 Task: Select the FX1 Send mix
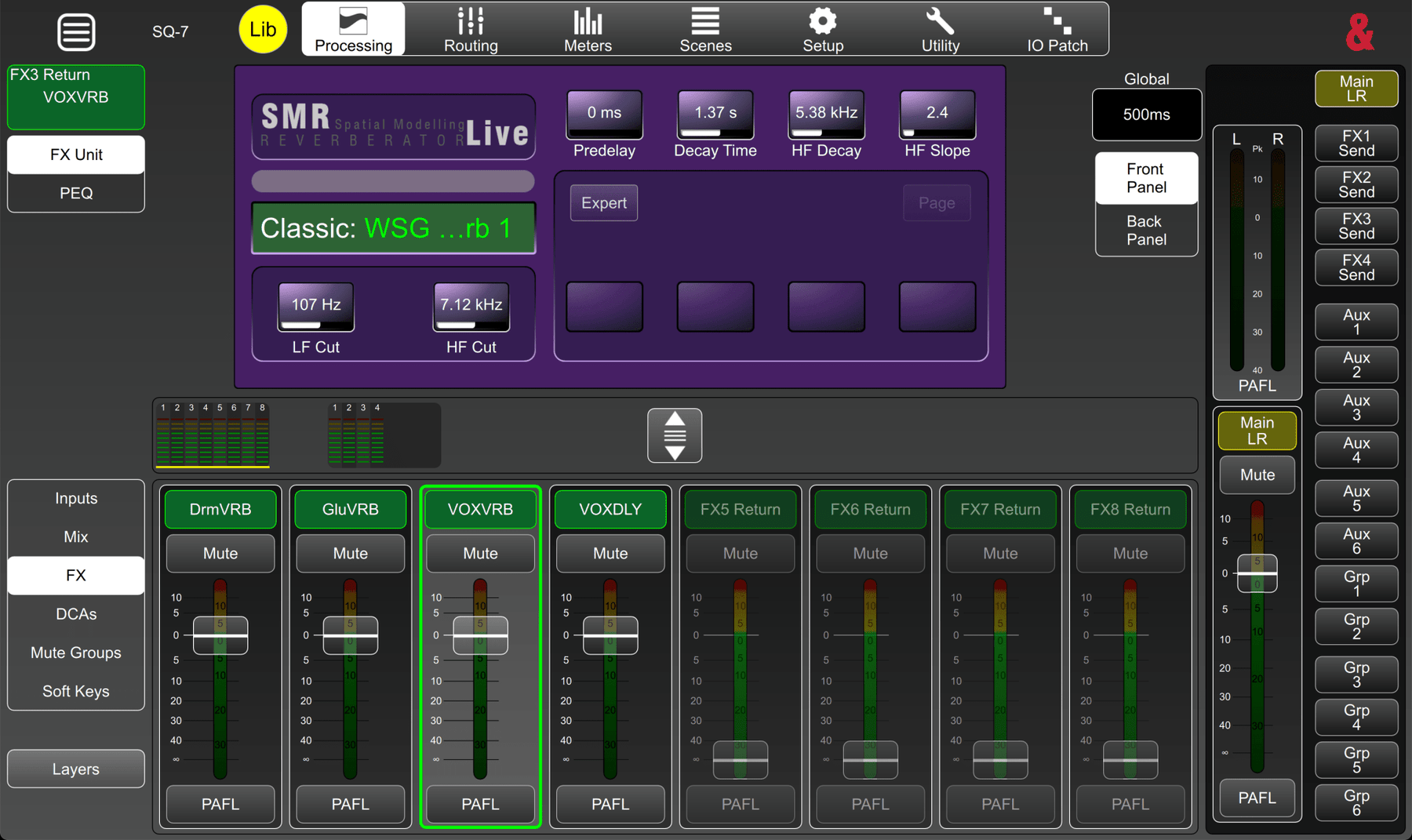1356,143
